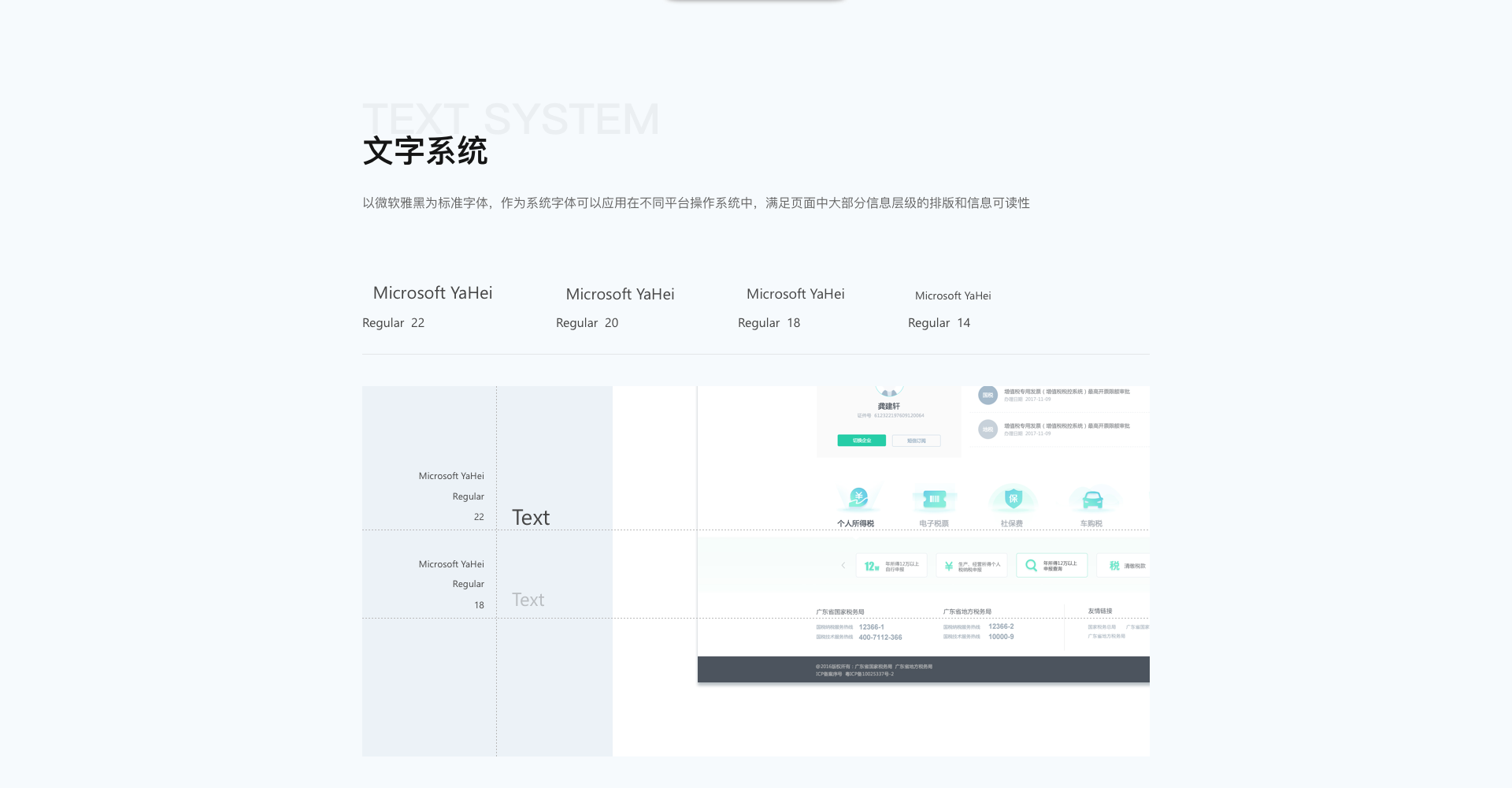Click the 文字系统 heading
Screen dimensions: 1512x788
[x=425, y=151]
